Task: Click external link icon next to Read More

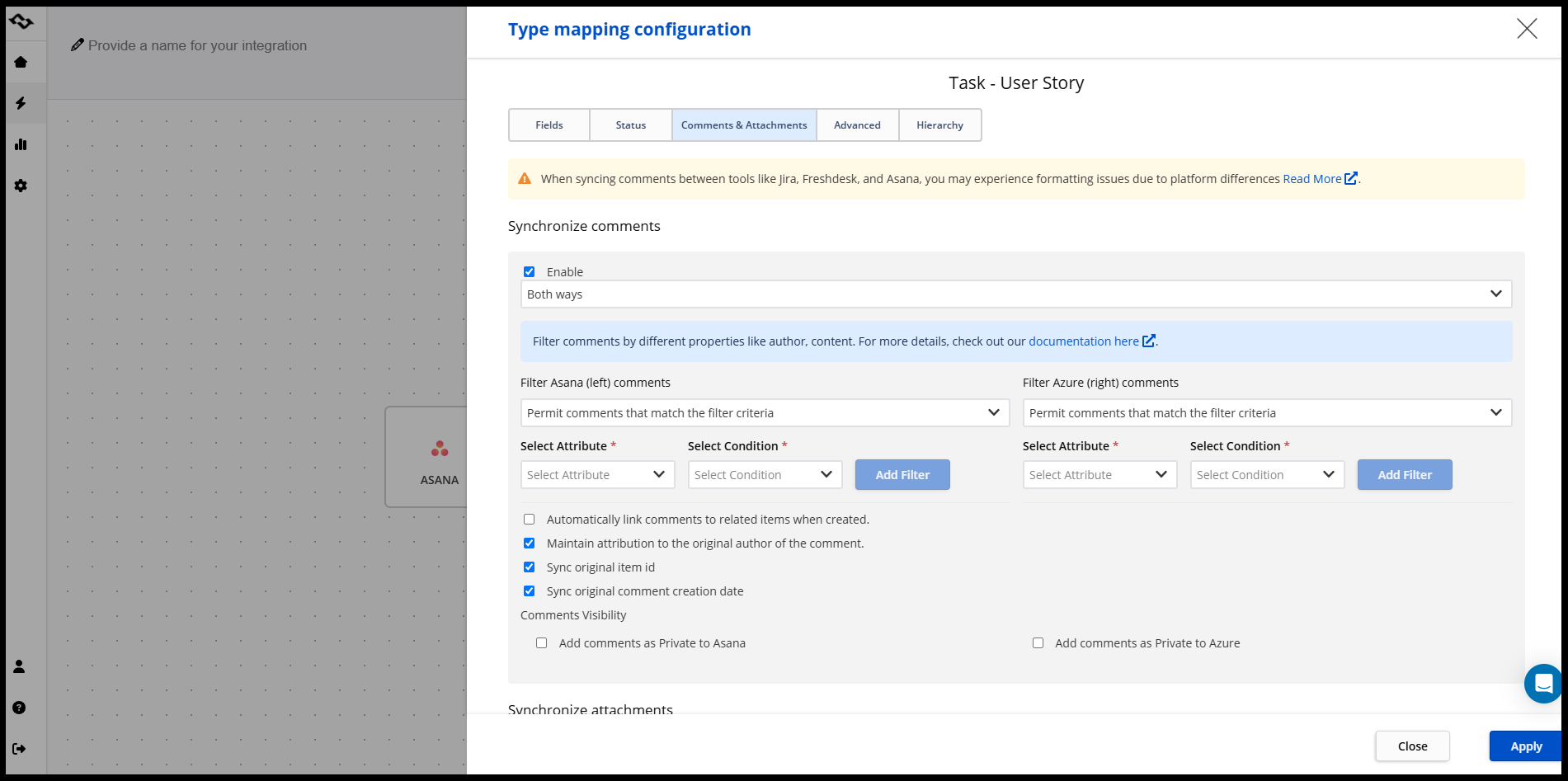Action: click(1351, 178)
